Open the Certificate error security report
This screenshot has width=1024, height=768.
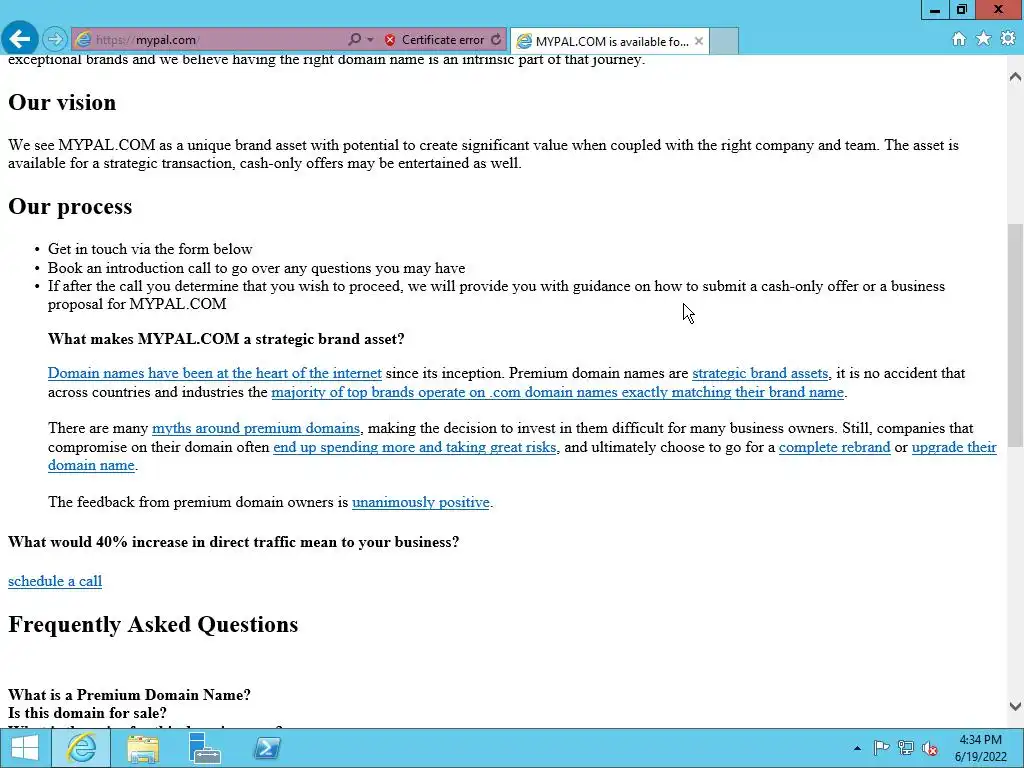tap(434, 40)
